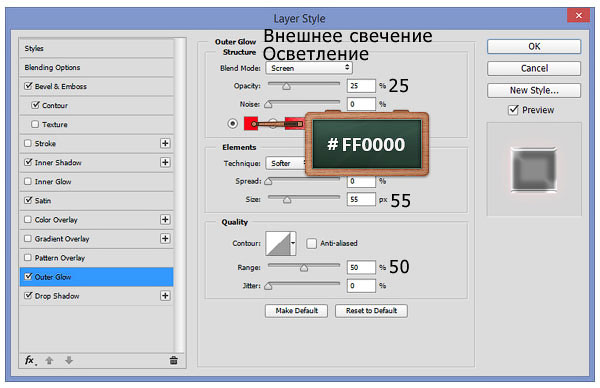Add another Color Overlay with plus icon
This screenshot has width=600, height=388.
click(165, 219)
